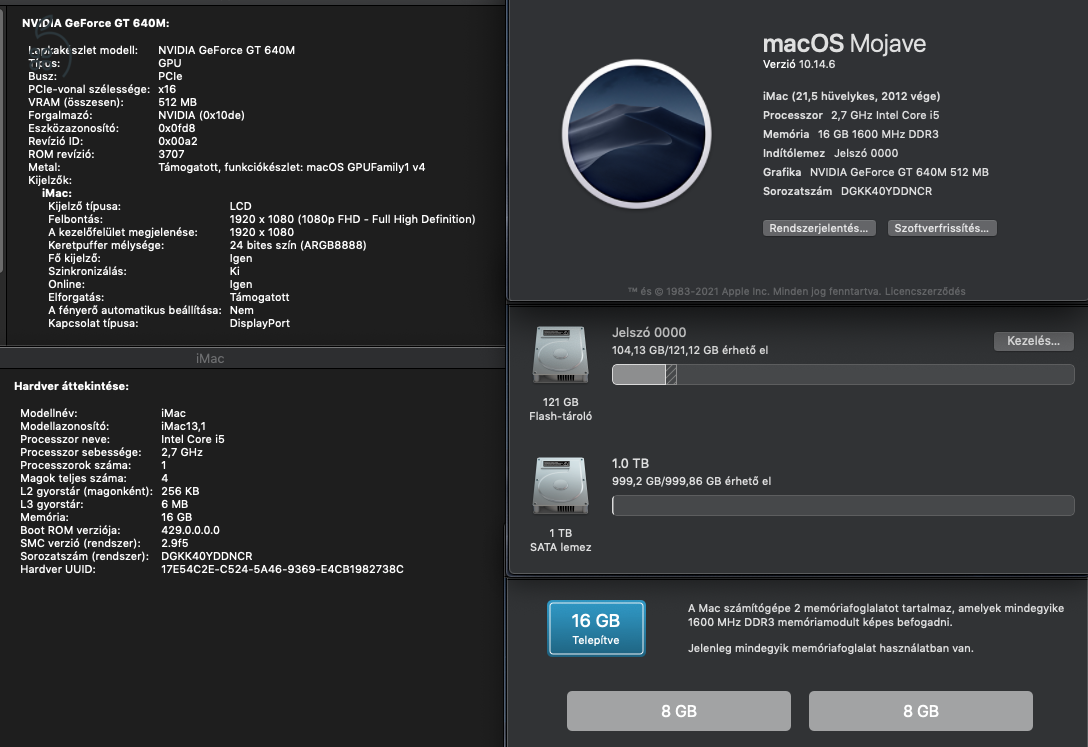
Task: Select the right 8 GB memory slot
Action: click(x=920, y=711)
